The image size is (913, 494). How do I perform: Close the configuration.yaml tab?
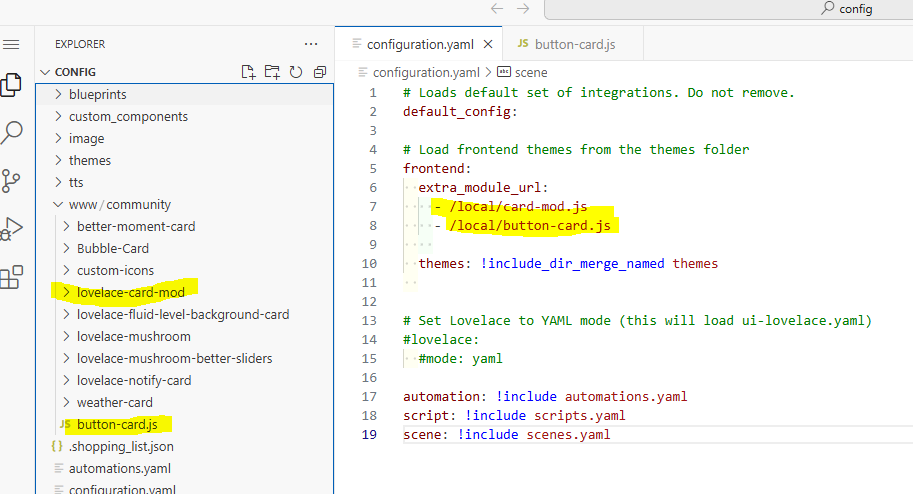coord(488,44)
